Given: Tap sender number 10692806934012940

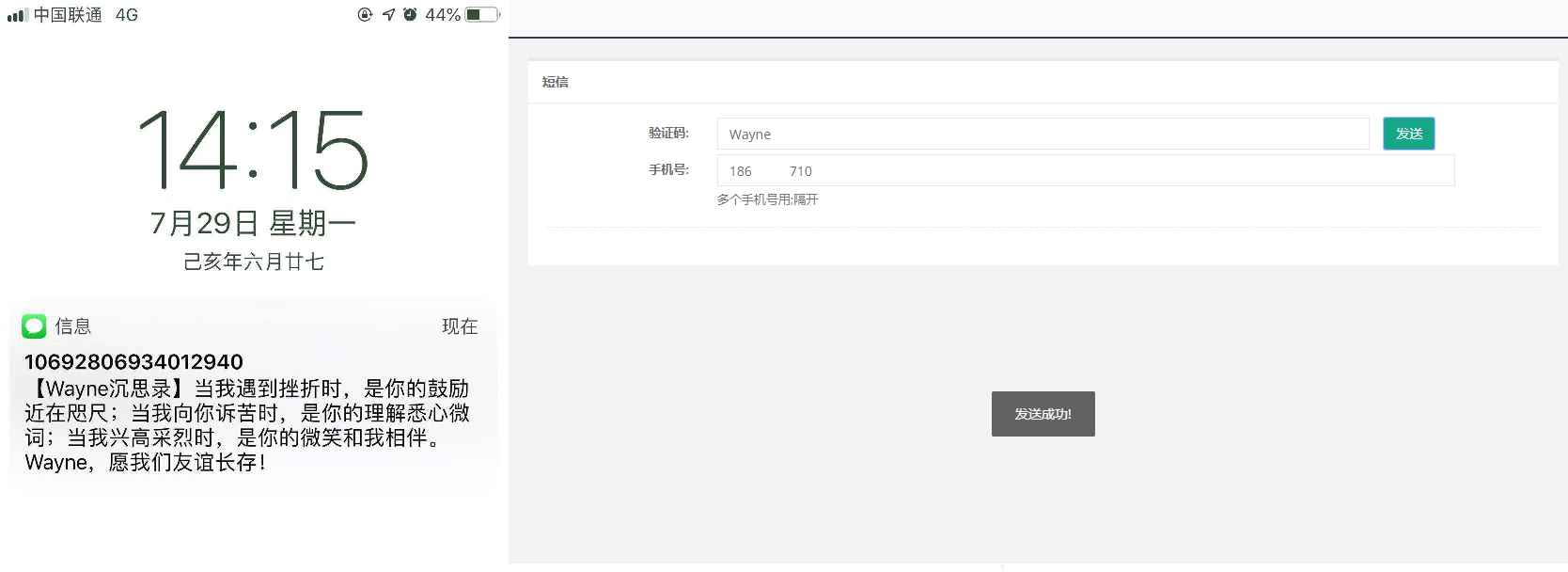Looking at the screenshot, I should pos(133,362).
